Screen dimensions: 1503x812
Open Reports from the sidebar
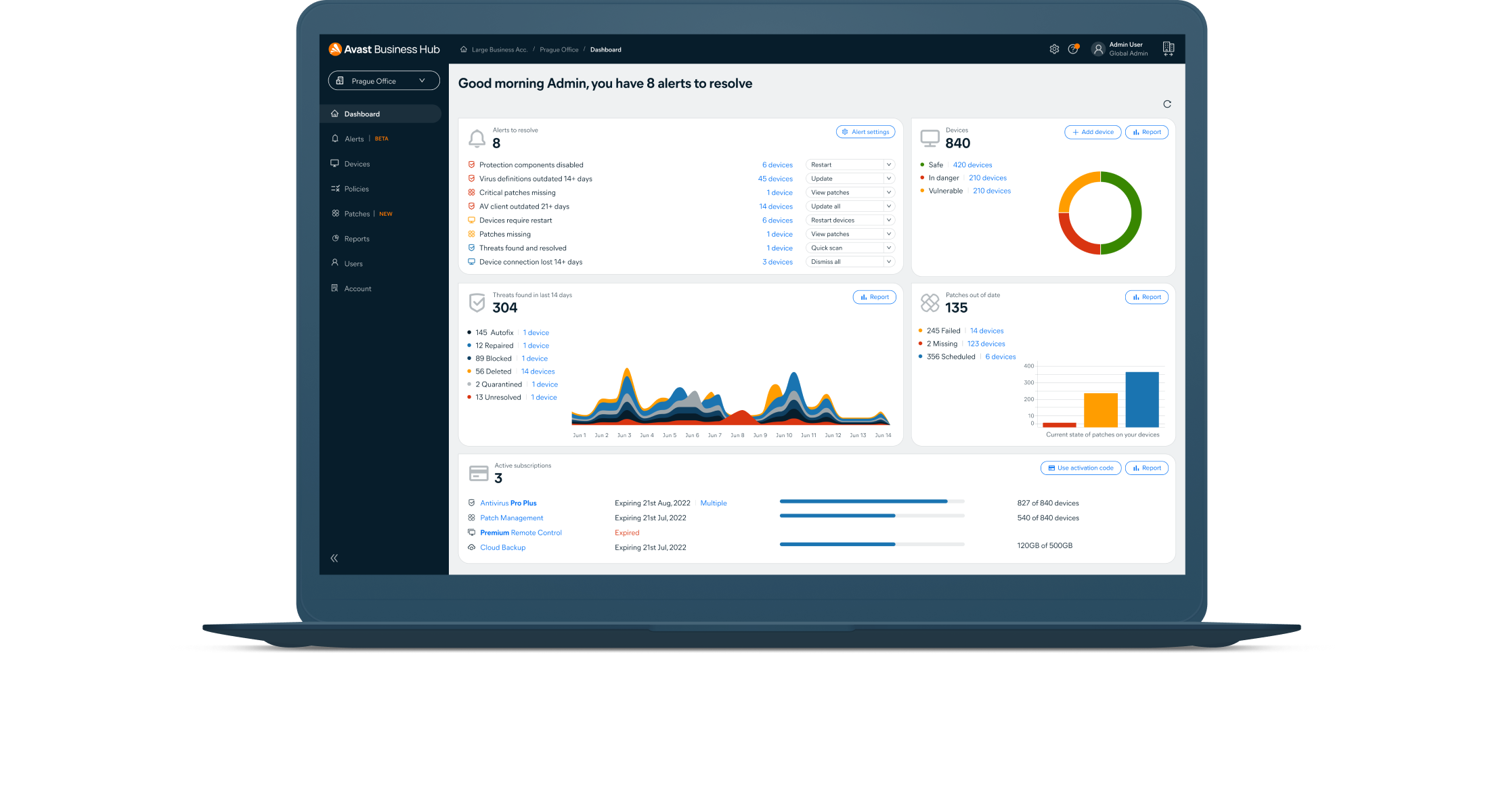tap(357, 238)
